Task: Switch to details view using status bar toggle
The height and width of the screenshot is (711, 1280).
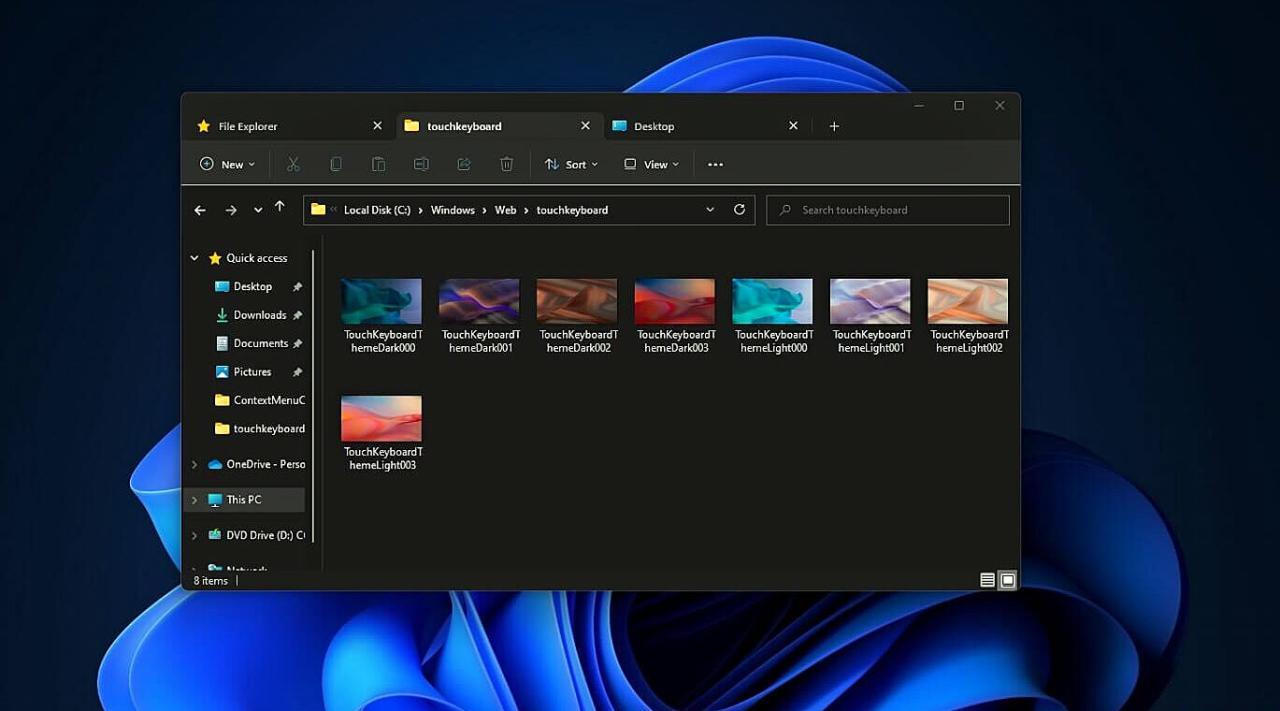Action: click(986, 580)
